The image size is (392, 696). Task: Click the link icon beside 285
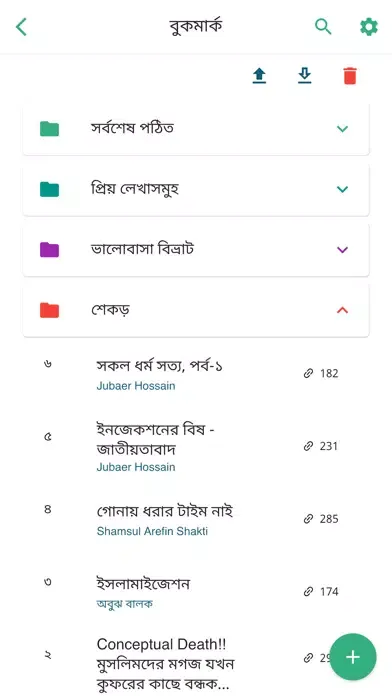pos(308,518)
